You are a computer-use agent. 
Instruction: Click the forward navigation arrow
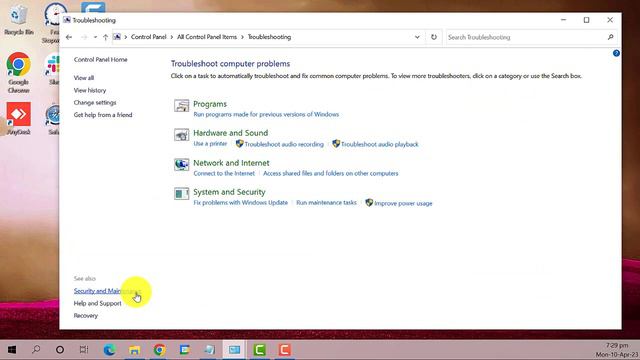point(84,37)
